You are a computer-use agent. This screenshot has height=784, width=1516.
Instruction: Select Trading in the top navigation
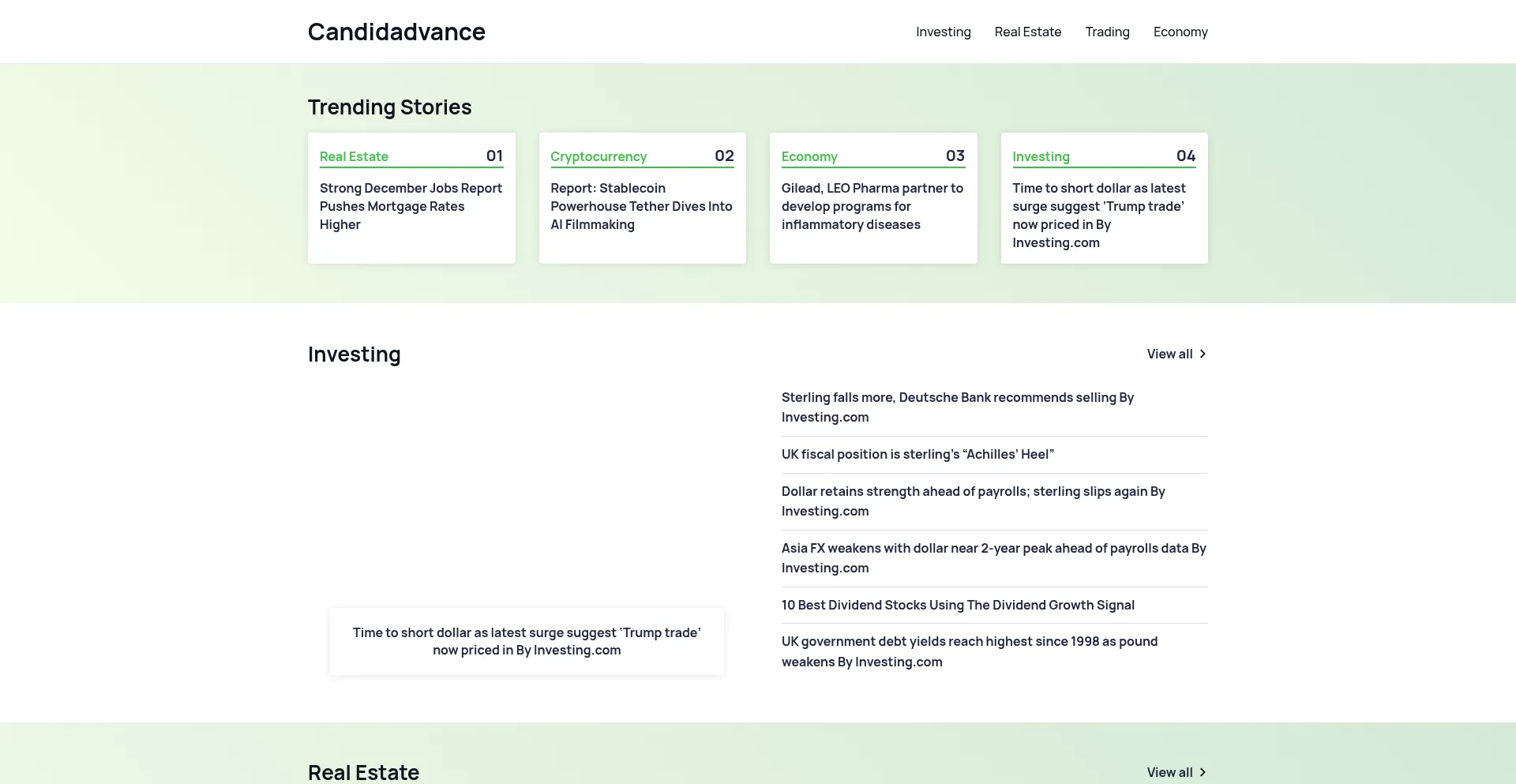point(1107,32)
